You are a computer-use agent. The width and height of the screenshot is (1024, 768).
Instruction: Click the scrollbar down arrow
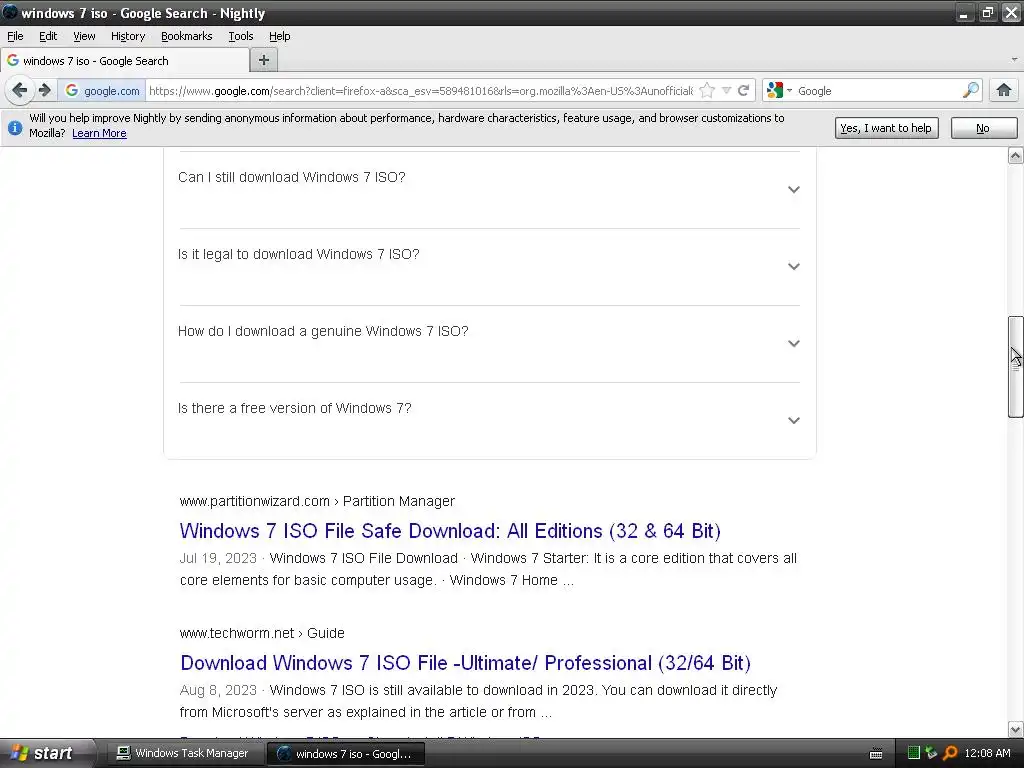pos(1015,729)
